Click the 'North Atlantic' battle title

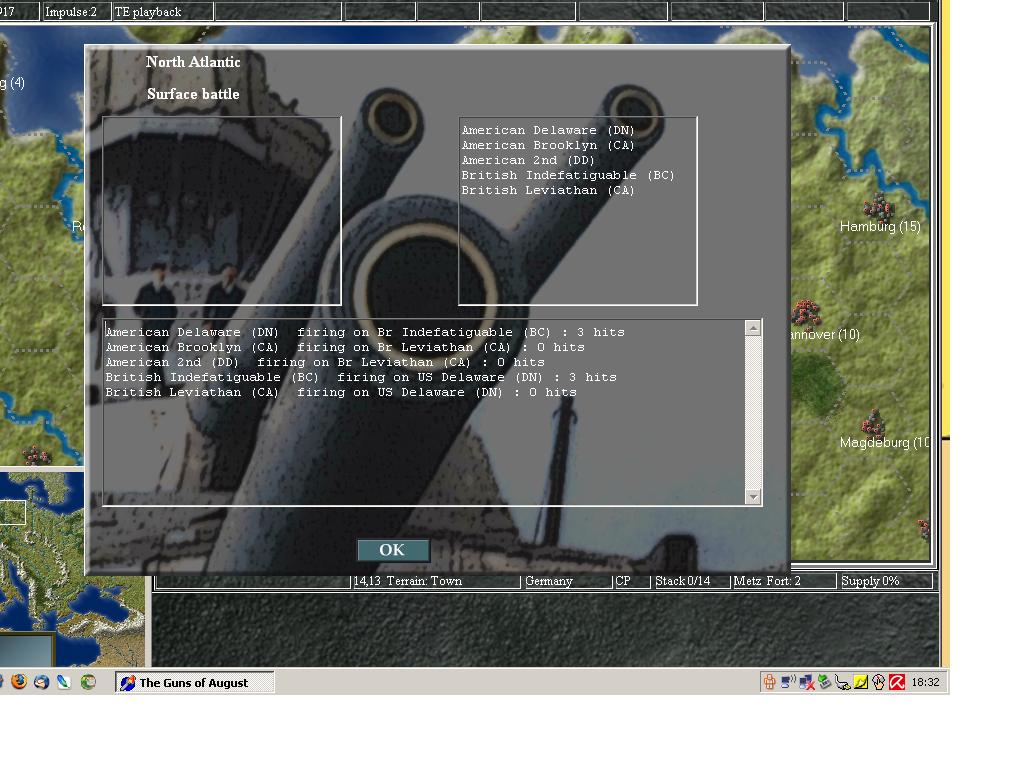click(x=193, y=62)
